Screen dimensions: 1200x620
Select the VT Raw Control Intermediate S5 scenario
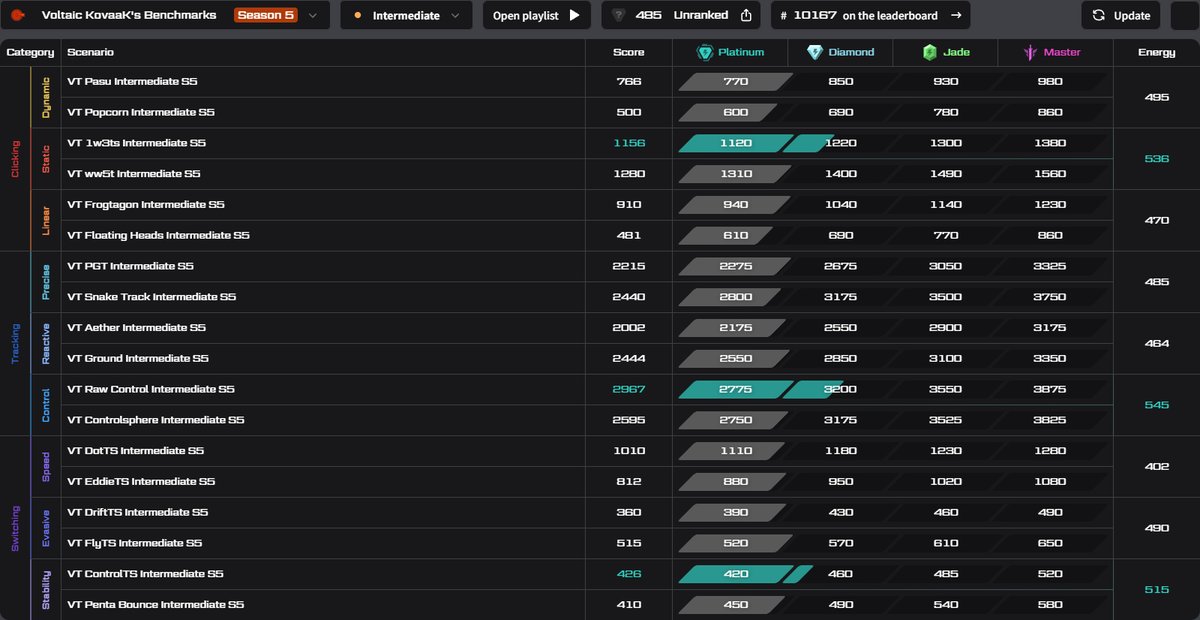point(151,389)
